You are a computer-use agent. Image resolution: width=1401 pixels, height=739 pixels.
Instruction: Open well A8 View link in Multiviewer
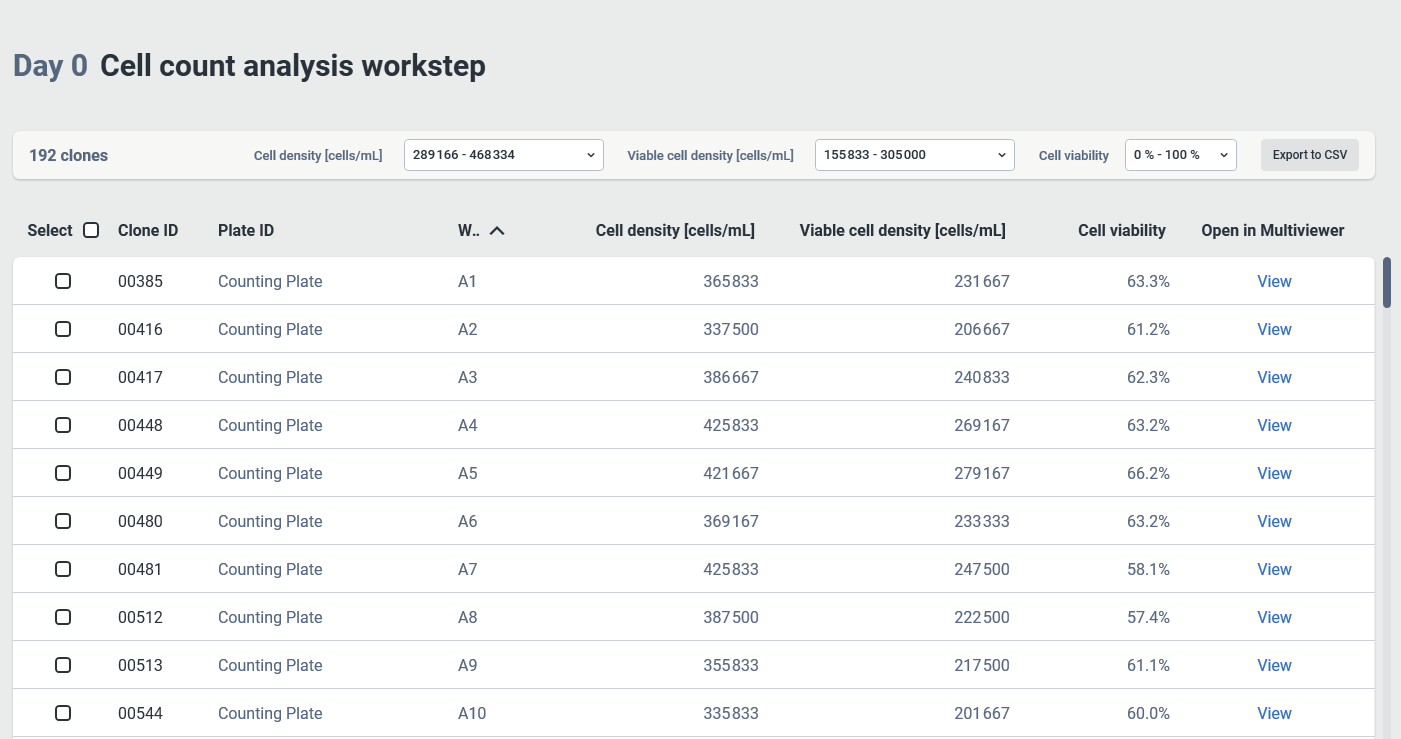(1274, 617)
